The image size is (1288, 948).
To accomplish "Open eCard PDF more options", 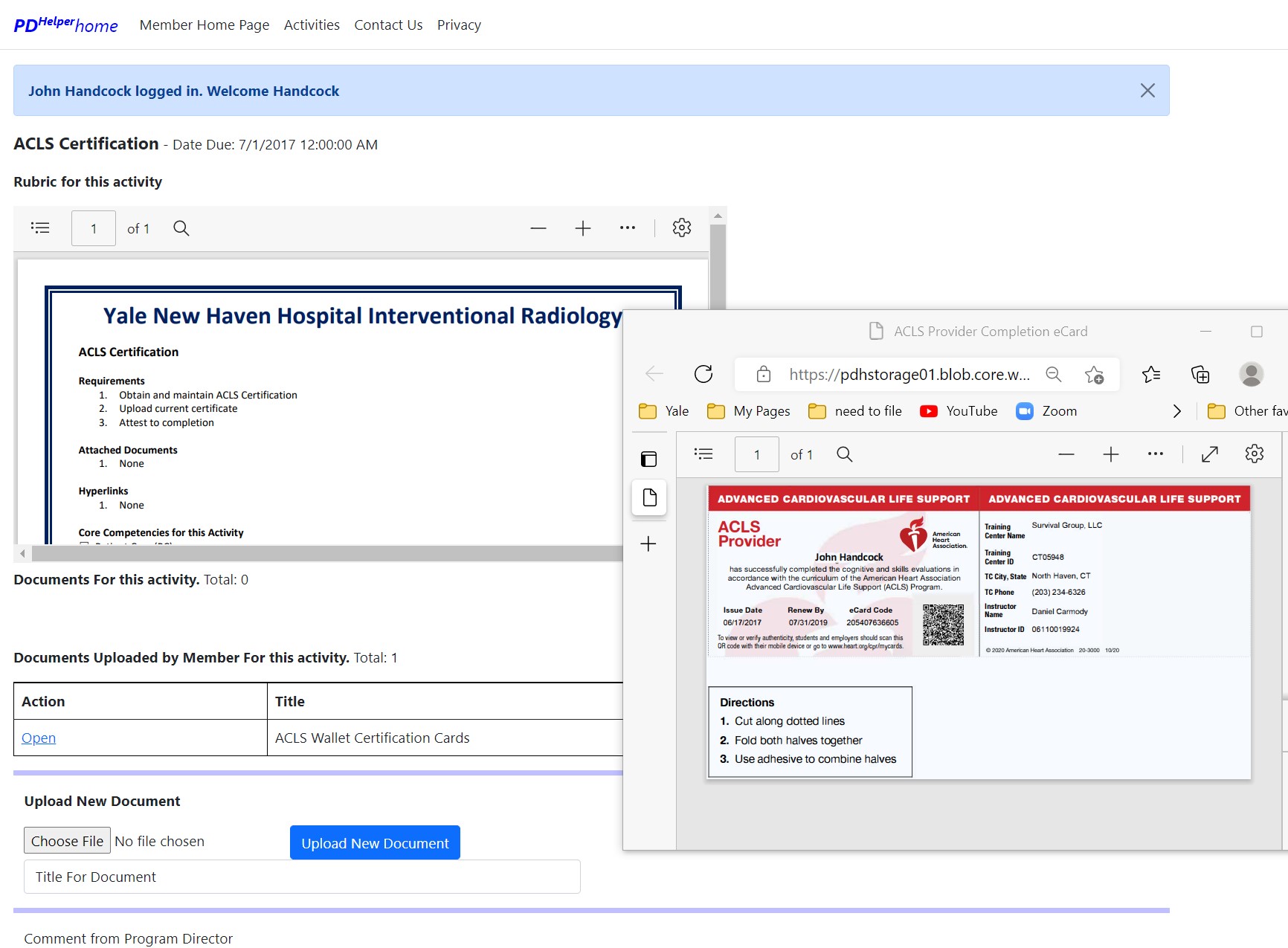I will tap(1156, 454).
